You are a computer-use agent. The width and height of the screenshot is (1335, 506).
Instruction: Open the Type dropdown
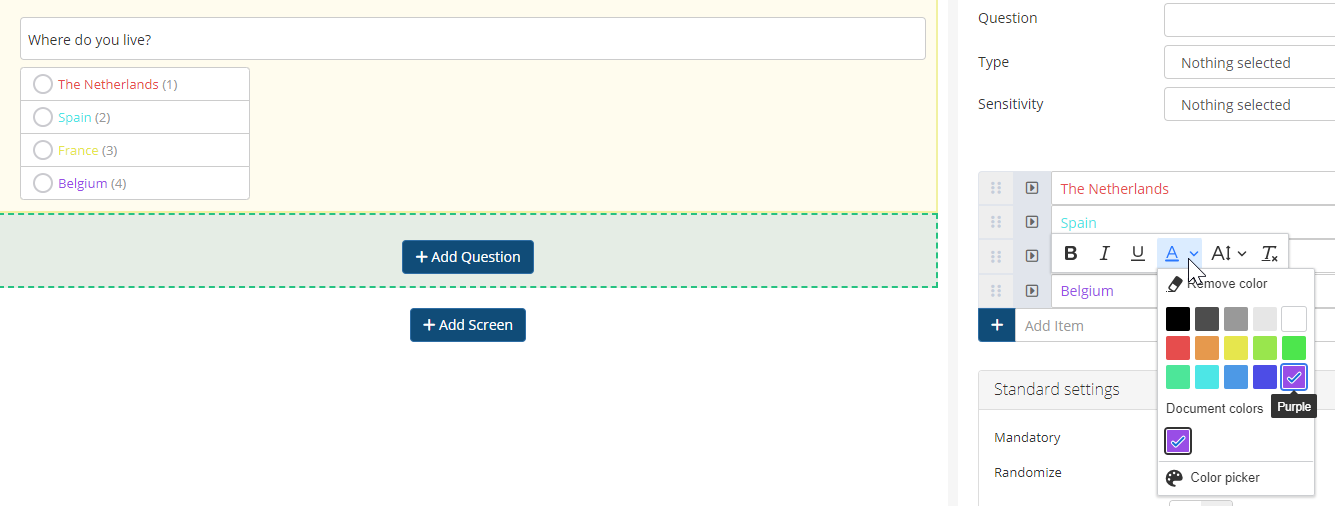coord(1250,63)
